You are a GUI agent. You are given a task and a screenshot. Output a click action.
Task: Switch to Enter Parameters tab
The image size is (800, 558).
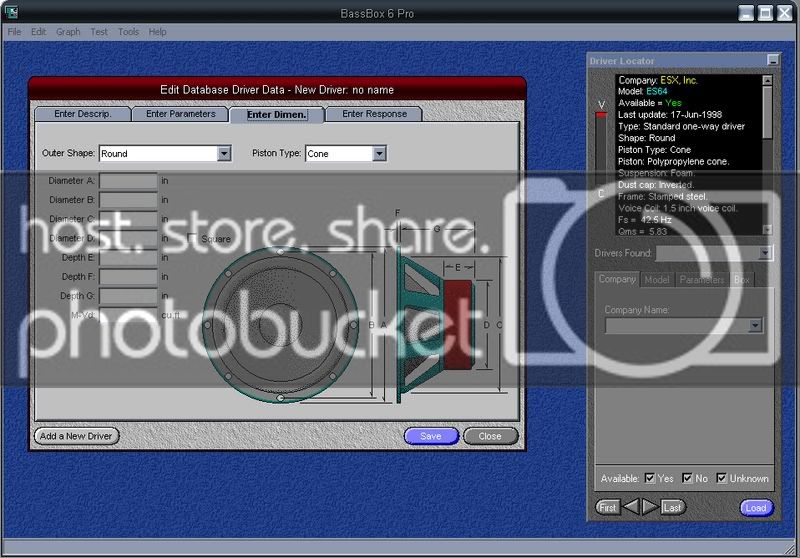click(181, 114)
